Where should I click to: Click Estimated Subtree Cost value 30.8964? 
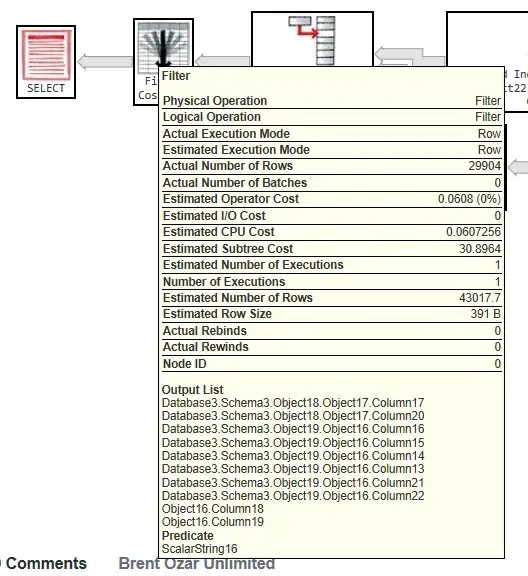point(480,249)
